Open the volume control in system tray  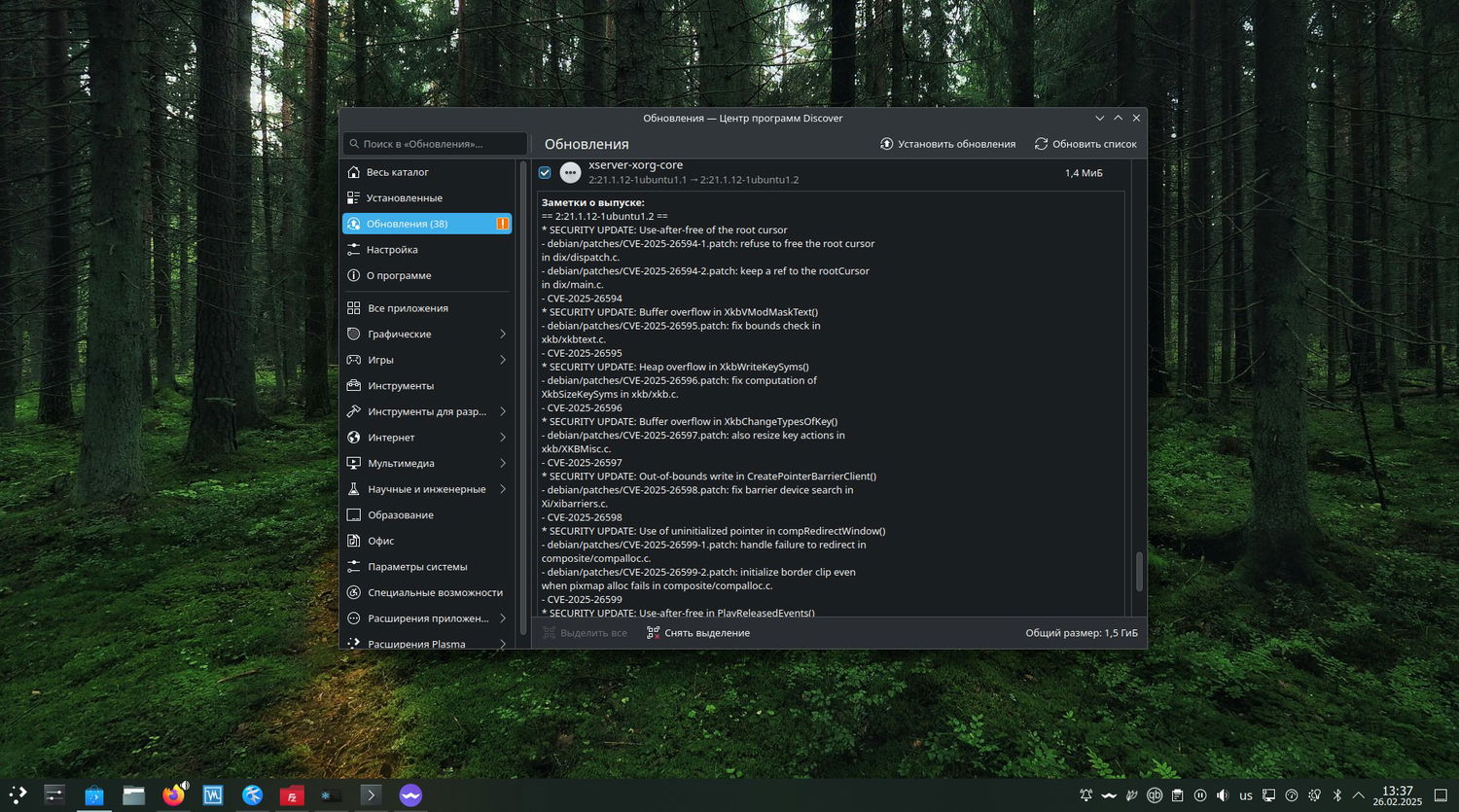[1223, 795]
